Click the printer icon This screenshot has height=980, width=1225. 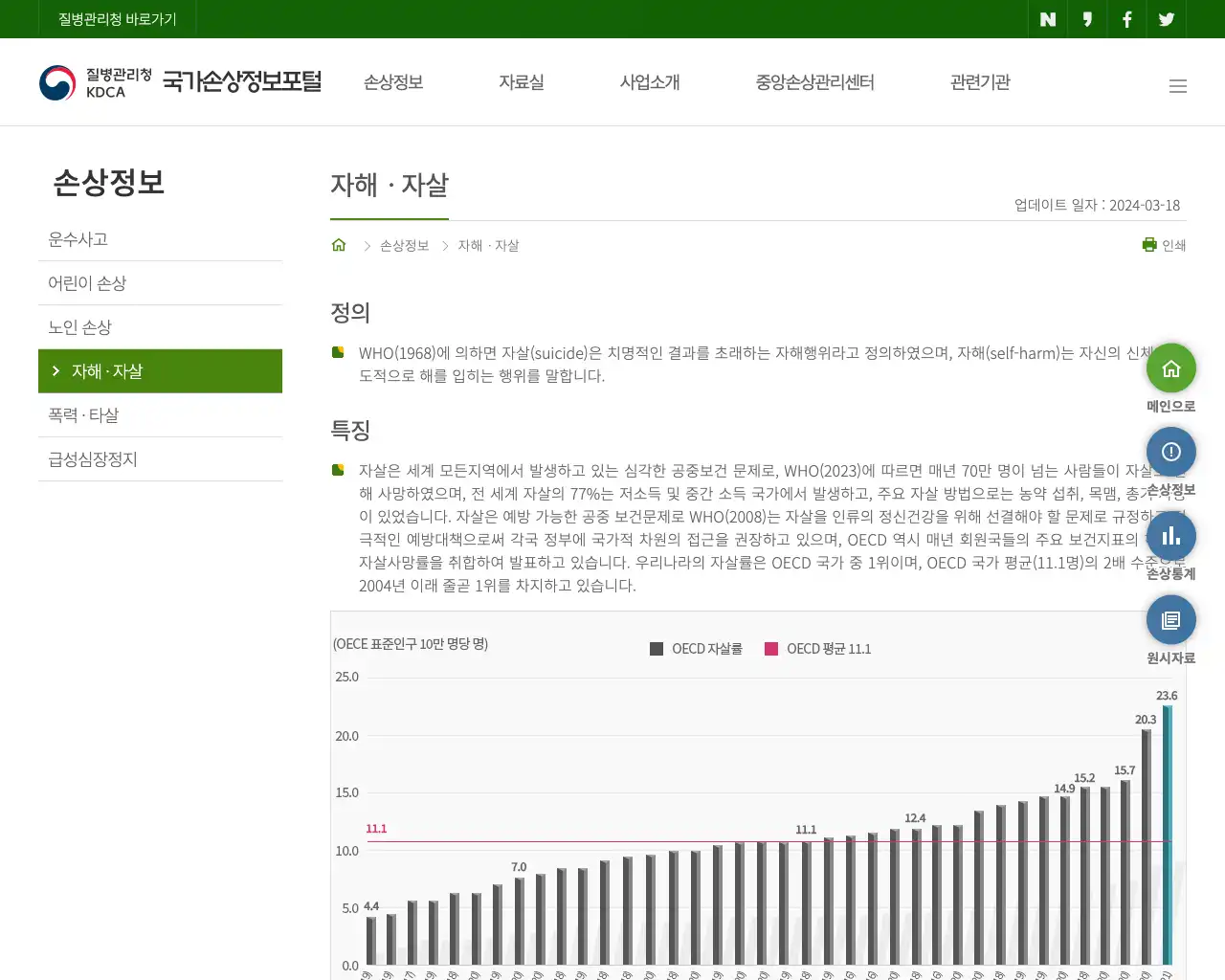pyautogui.click(x=1149, y=245)
